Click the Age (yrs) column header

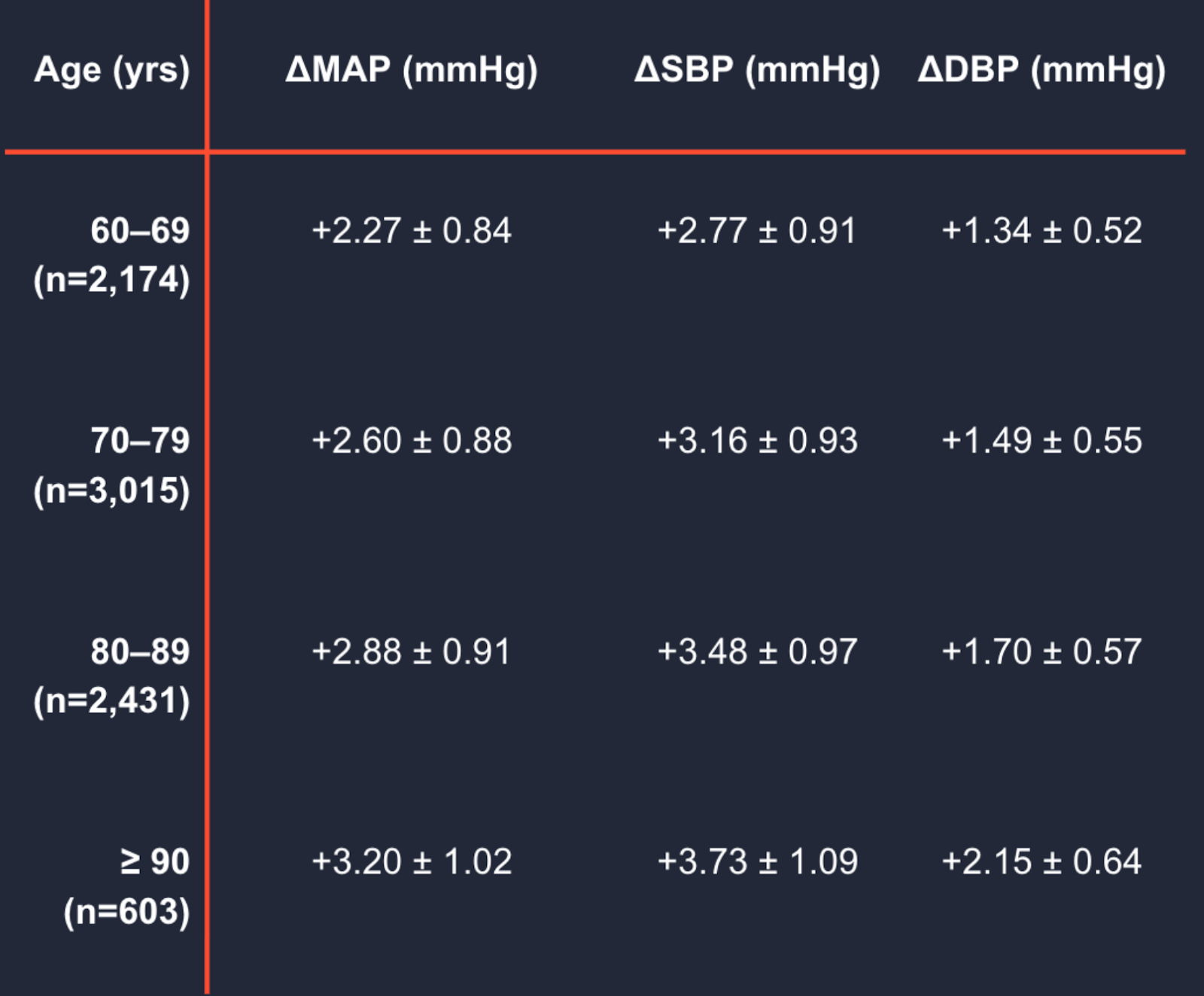click(111, 71)
